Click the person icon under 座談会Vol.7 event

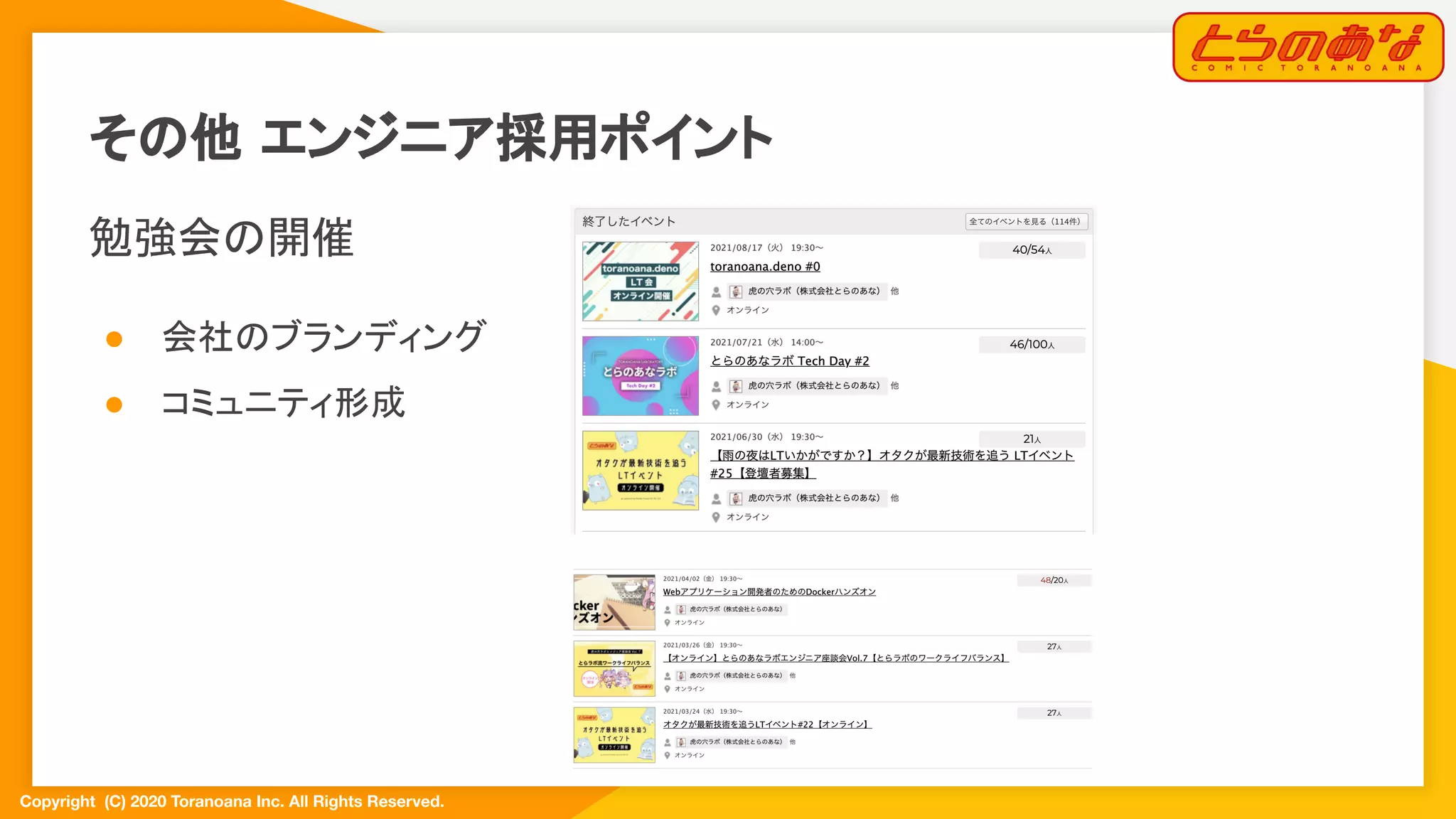[x=668, y=676]
